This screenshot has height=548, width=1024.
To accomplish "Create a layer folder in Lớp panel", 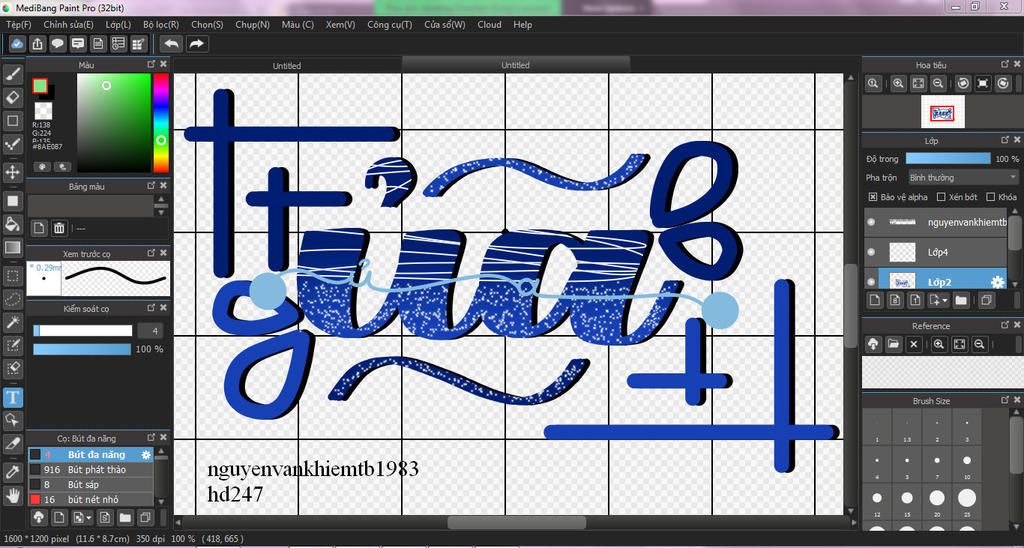I will click(x=961, y=300).
